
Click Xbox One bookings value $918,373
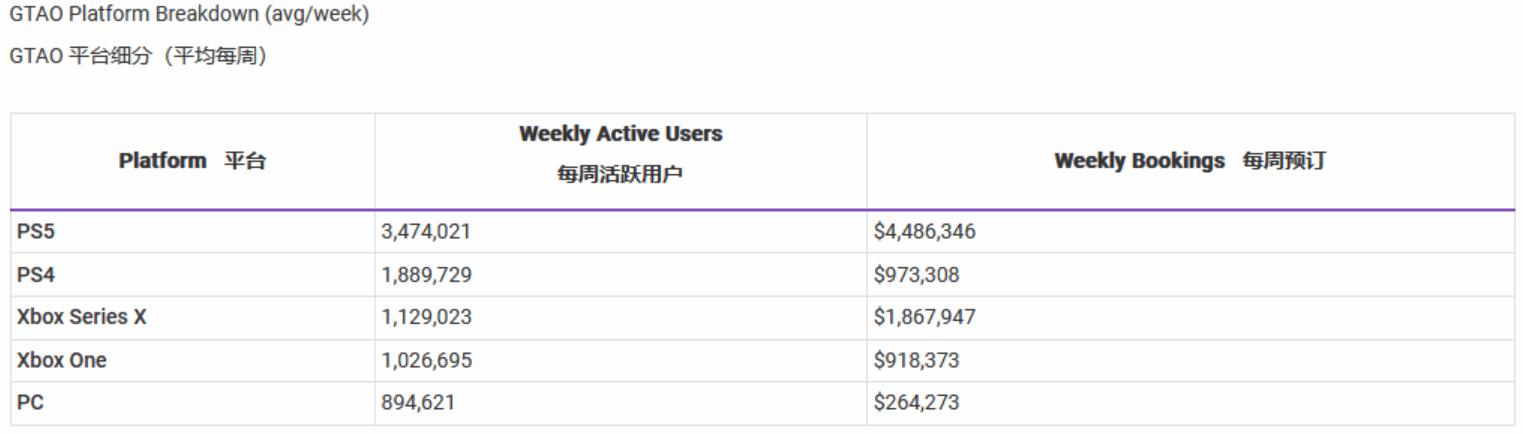coord(916,360)
